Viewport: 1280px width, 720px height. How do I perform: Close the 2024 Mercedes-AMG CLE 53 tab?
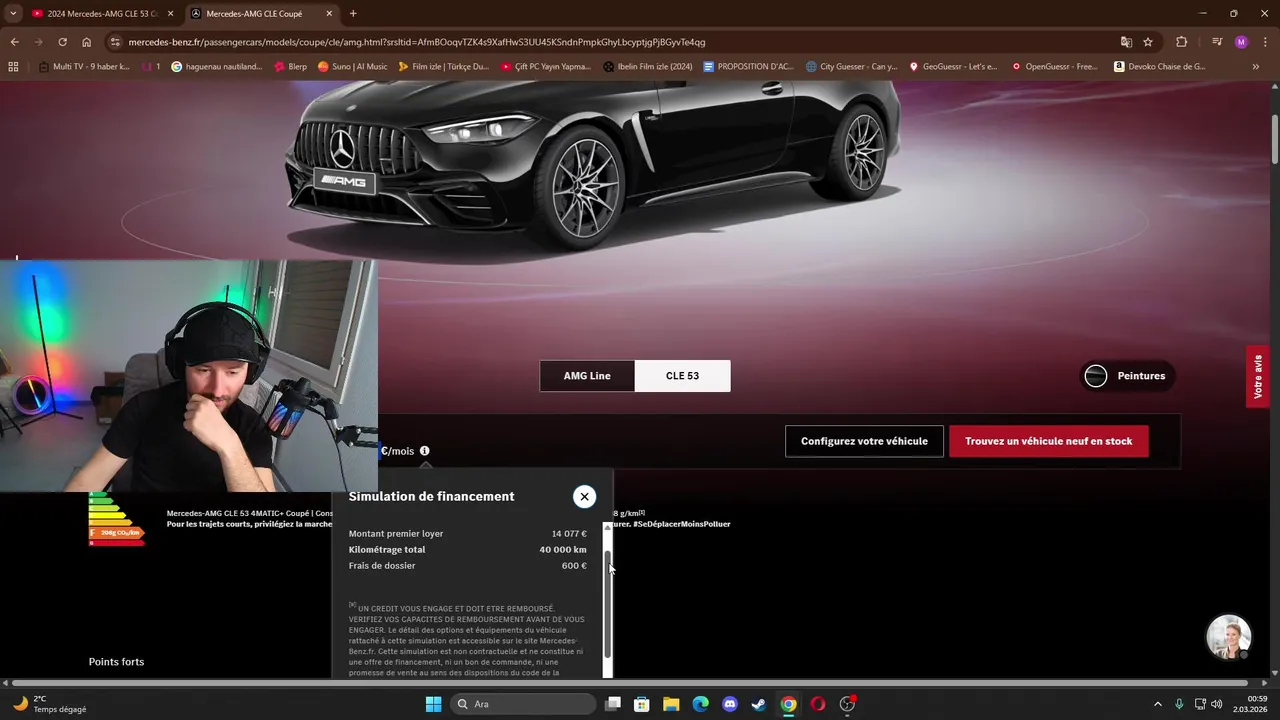(170, 14)
